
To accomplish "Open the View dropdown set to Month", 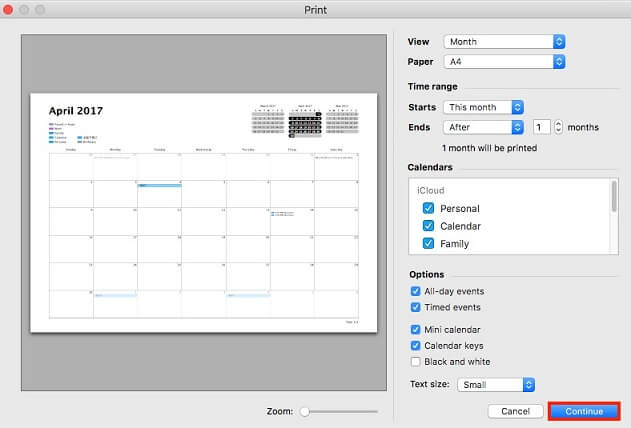I will [507, 42].
